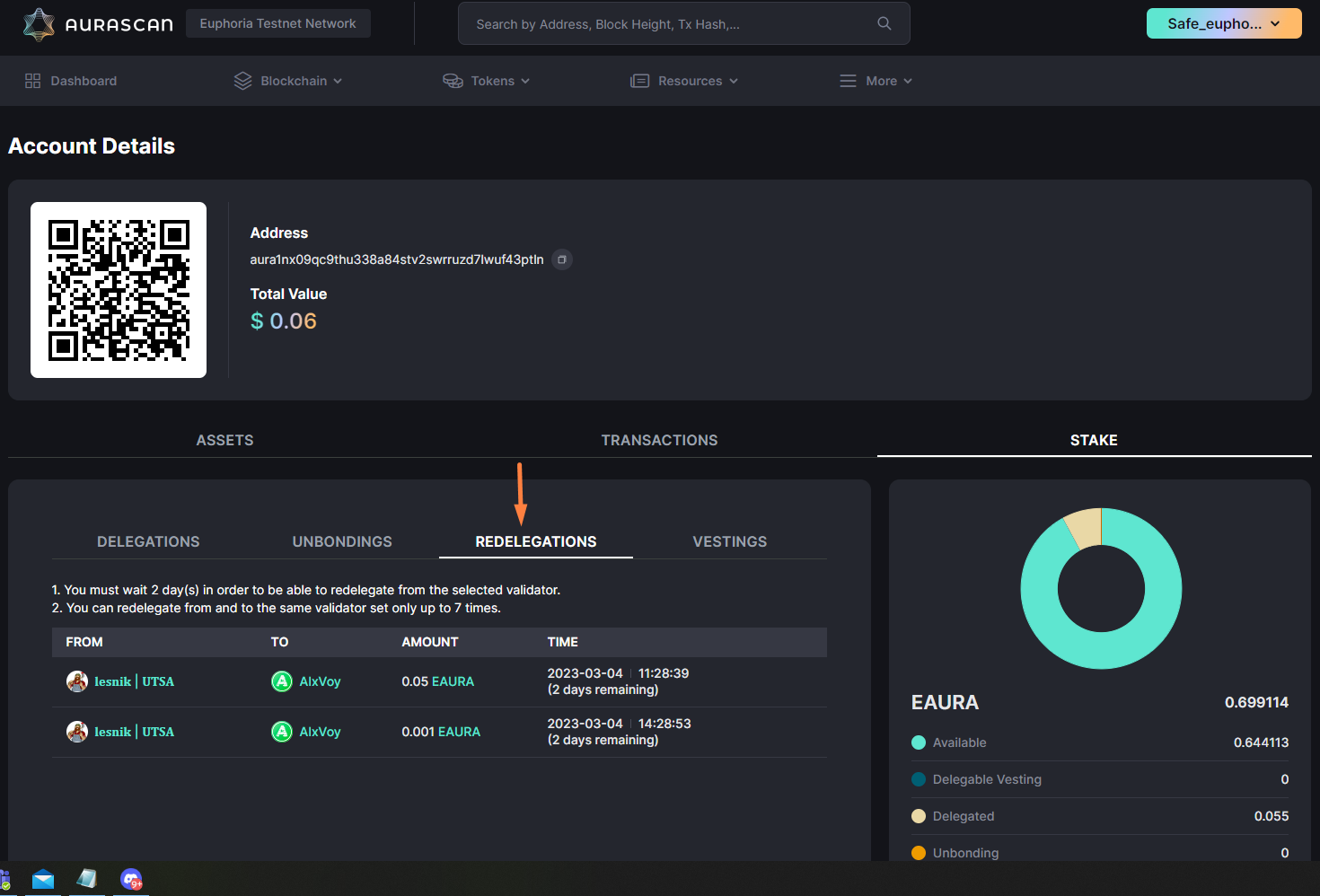Click the 2023-03-04 11:28:39 time cell
1320x896 pixels.
coord(619,681)
